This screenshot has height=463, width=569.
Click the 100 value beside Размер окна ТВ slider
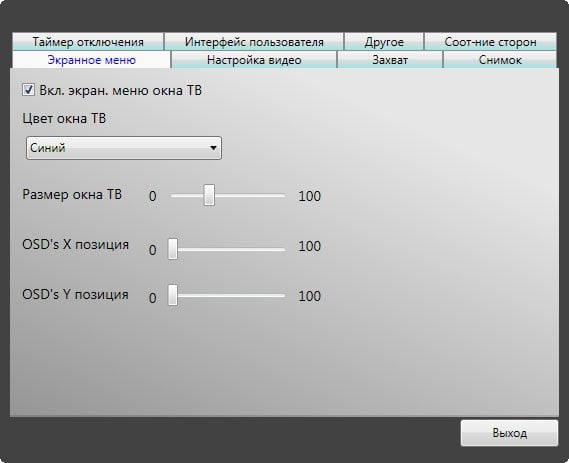[310, 196]
